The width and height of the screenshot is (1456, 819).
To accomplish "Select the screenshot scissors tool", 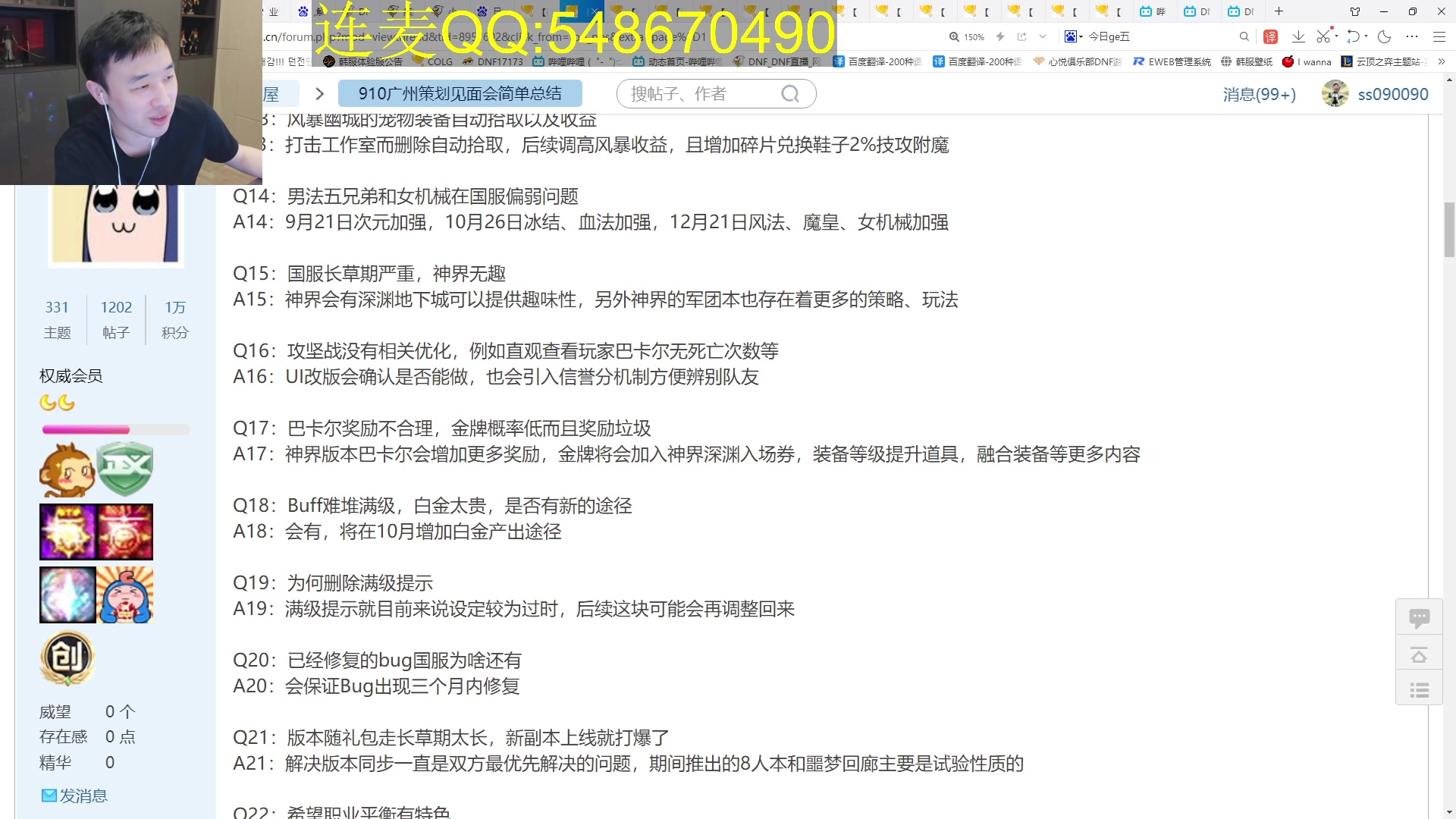I will [1324, 36].
